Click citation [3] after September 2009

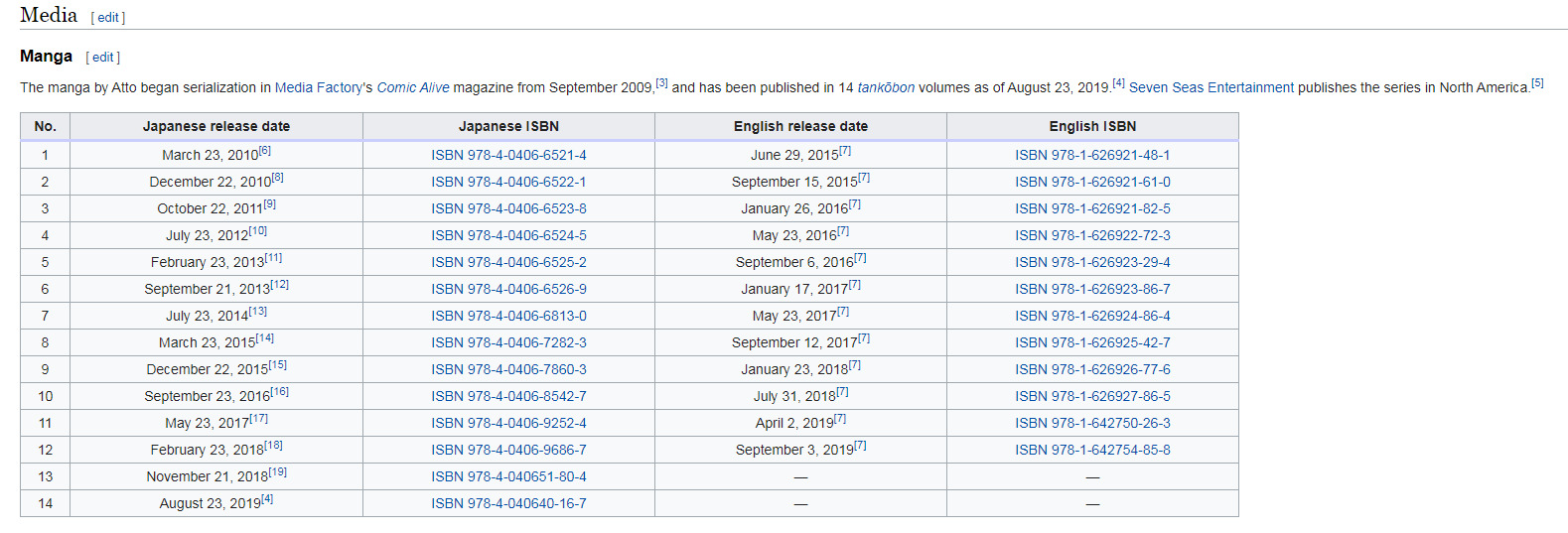coord(662,83)
